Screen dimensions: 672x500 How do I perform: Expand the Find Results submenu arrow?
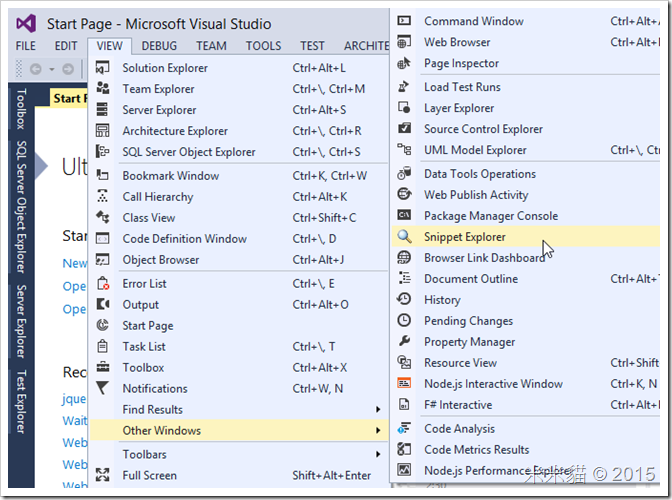pyautogui.click(x=378, y=410)
